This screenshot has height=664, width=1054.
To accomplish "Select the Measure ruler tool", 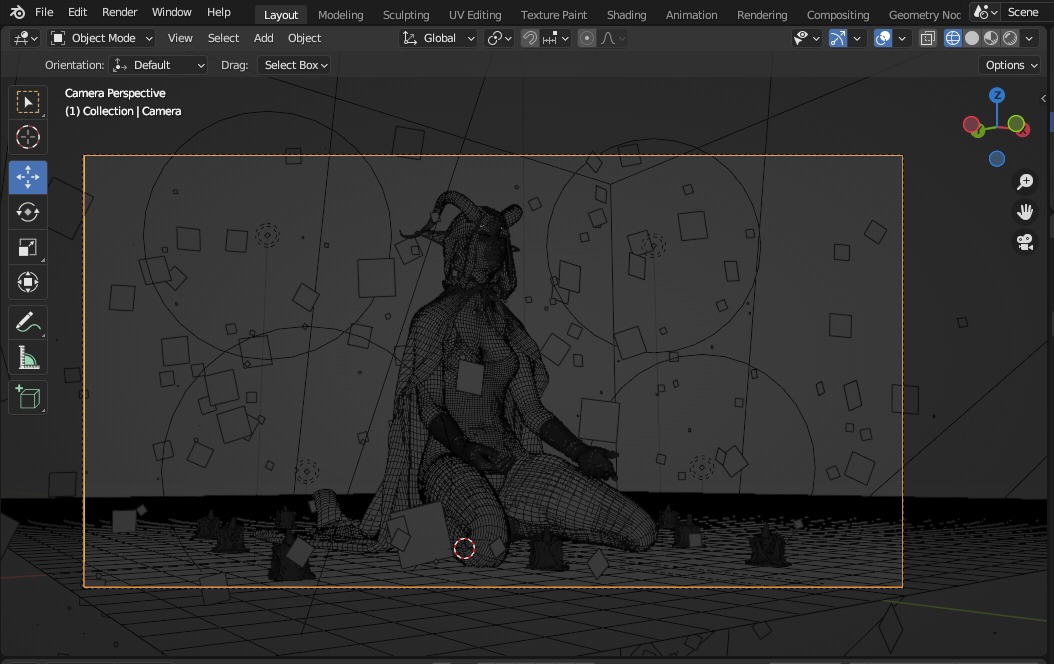I will 28,358.
